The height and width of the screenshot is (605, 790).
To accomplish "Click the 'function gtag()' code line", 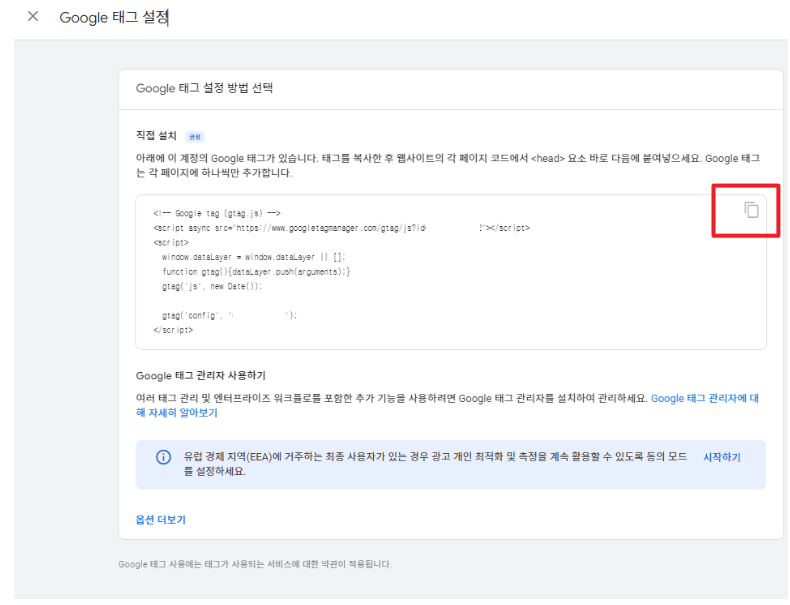I will point(256,272).
